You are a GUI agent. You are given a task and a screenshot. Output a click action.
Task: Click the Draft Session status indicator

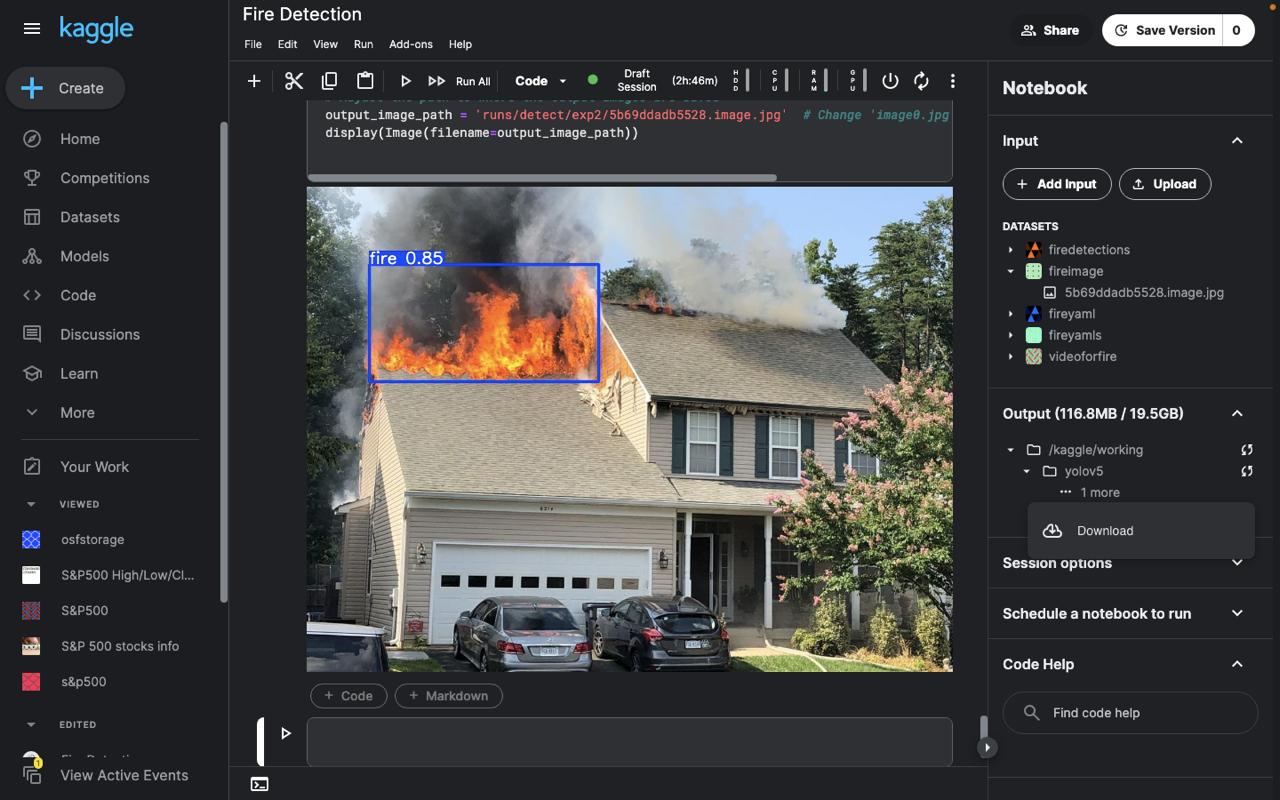(x=636, y=80)
